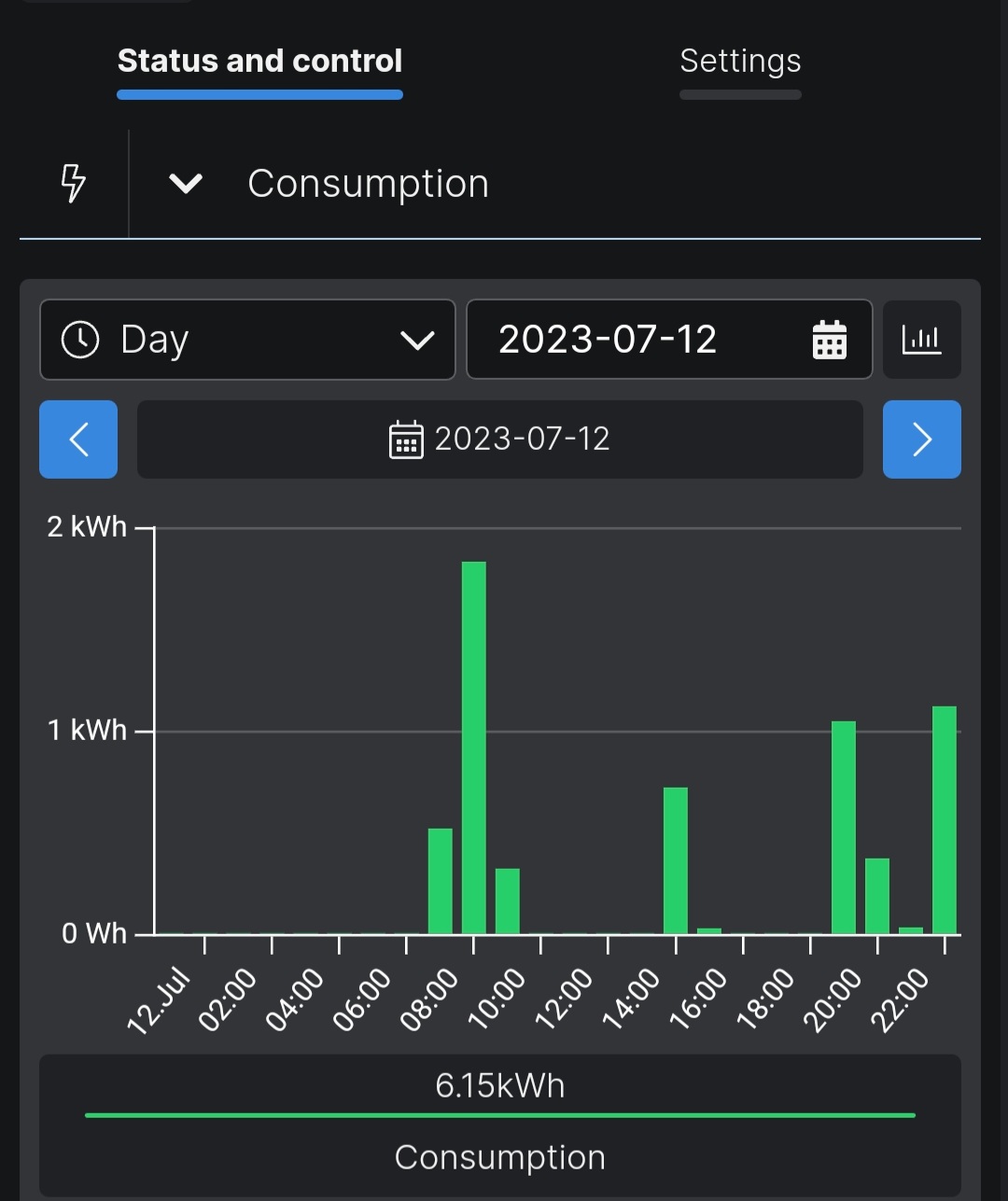This screenshot has height=1201, width=1008.
Task: Select the tallest bar near 09:00
Action: pyautogui.click(x=474, y=747)
